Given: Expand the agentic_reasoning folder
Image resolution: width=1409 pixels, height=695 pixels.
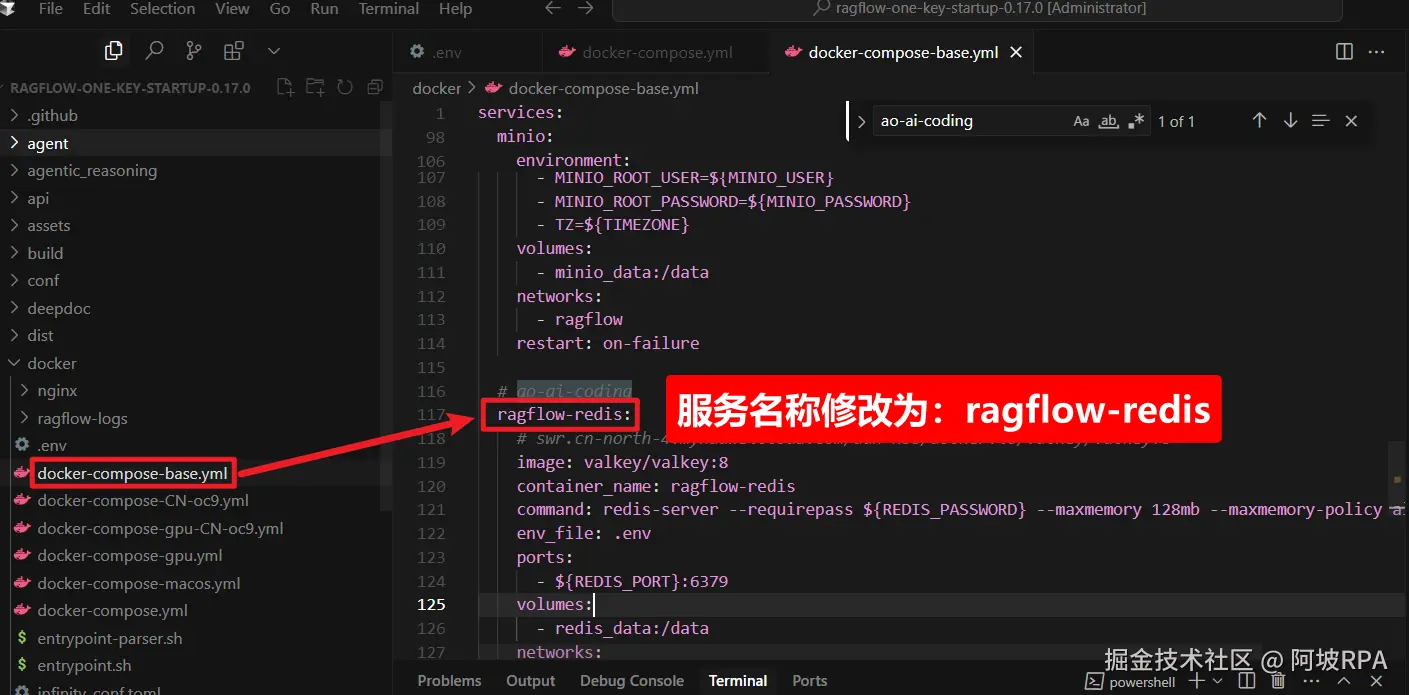Looking at the screenshot, I should pyautogui.click(x=196, y=170).
